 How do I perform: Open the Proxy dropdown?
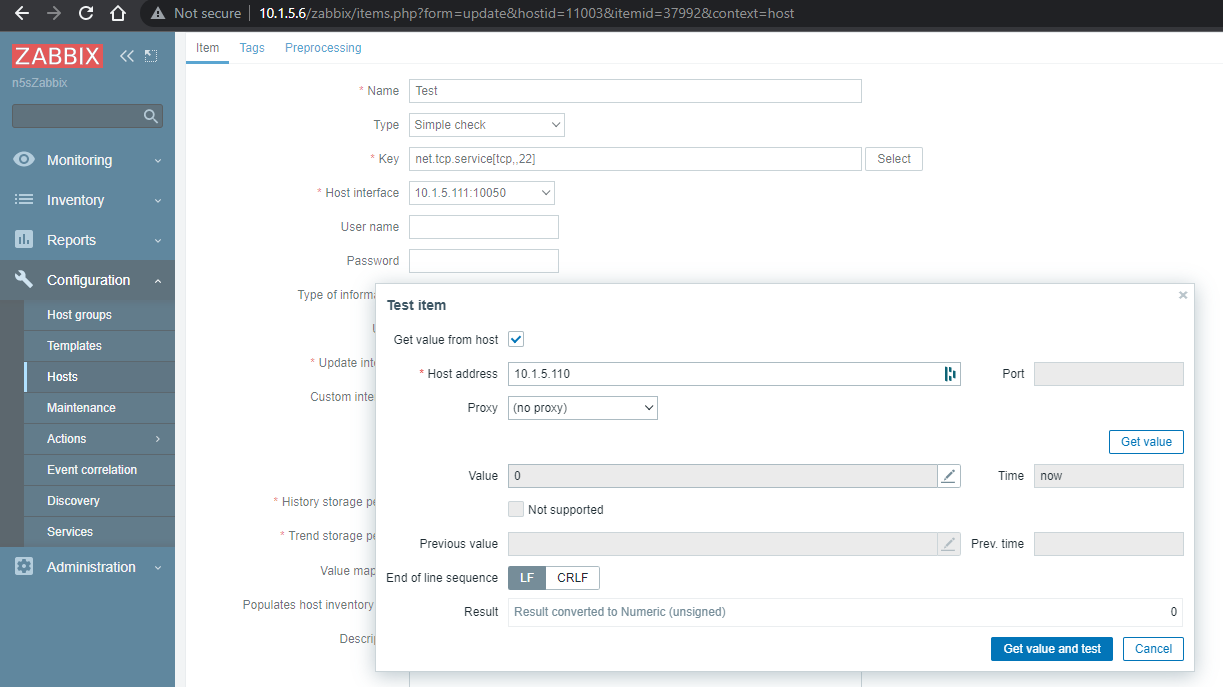point(582,408)
